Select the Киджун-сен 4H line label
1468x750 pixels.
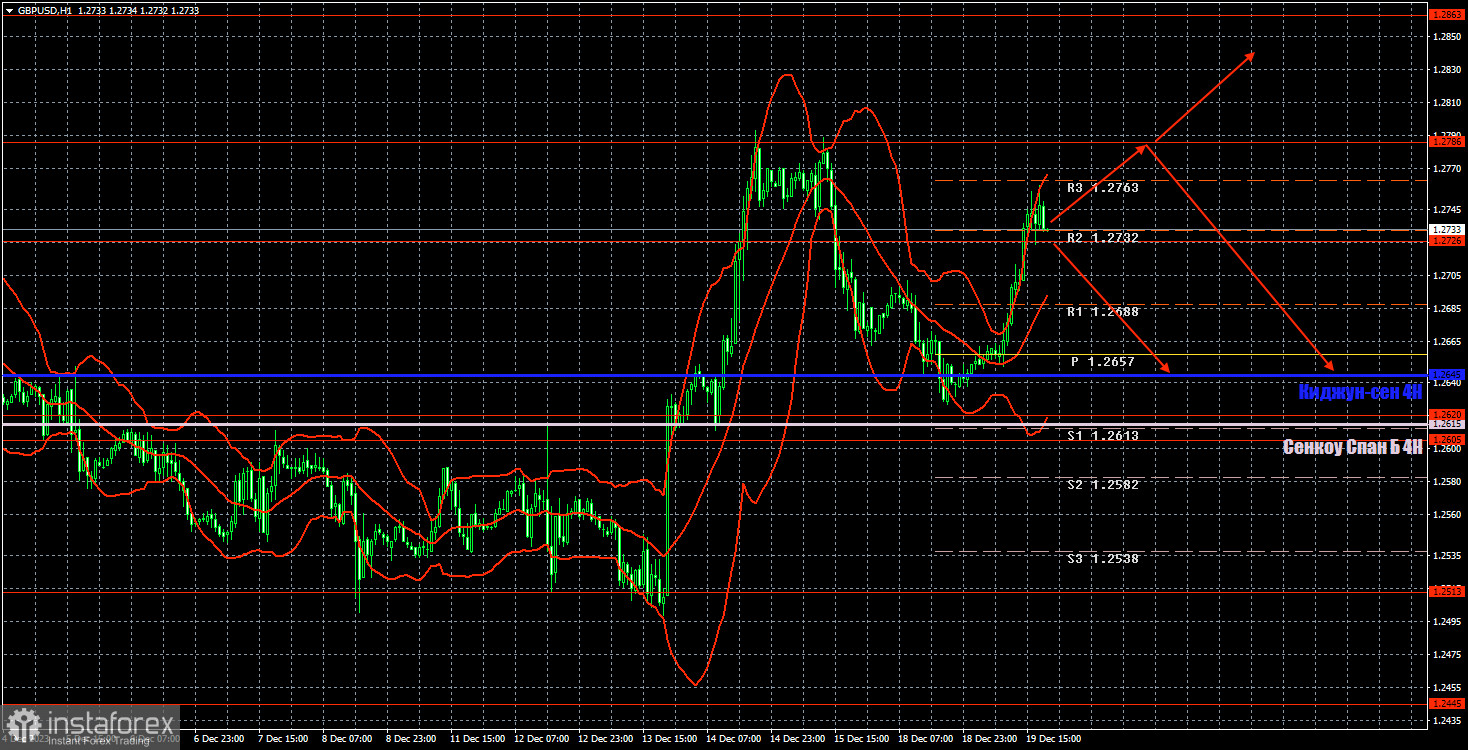click(x=1360, y=392)
